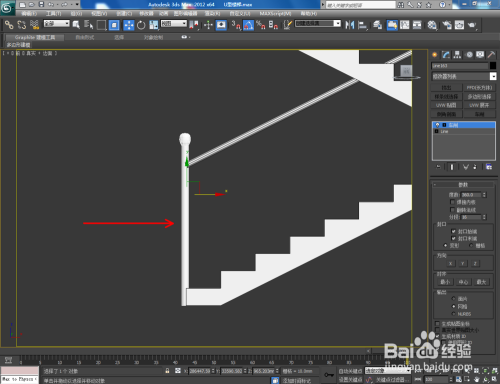Open Select by Name dialog icon
This screenshot has width=500, height=384.
(88, 25)
